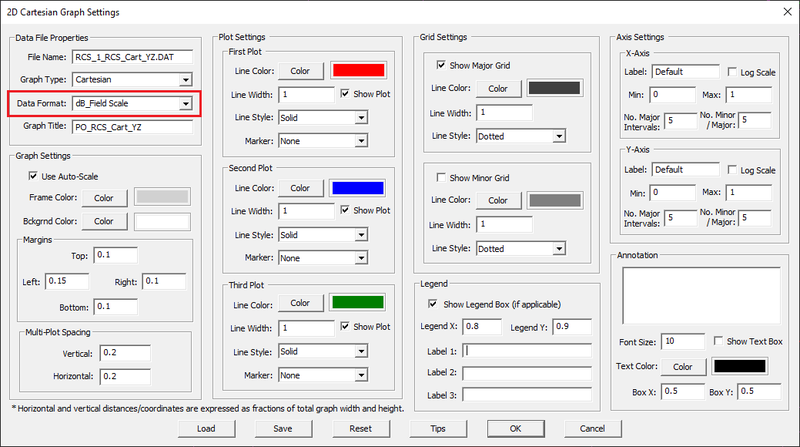Click the red First Plot color swatch
Screen dimensions: 800x447
coord(358,71)
